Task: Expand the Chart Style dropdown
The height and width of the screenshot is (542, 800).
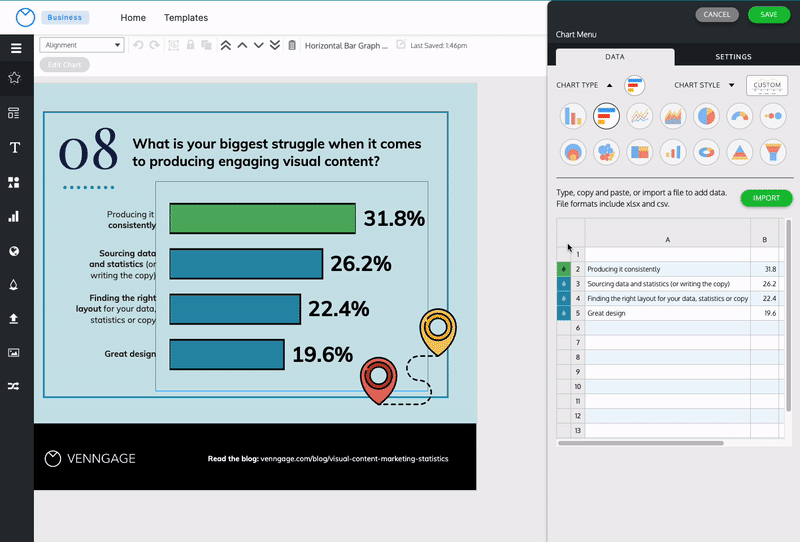Action: pos(731,85)
